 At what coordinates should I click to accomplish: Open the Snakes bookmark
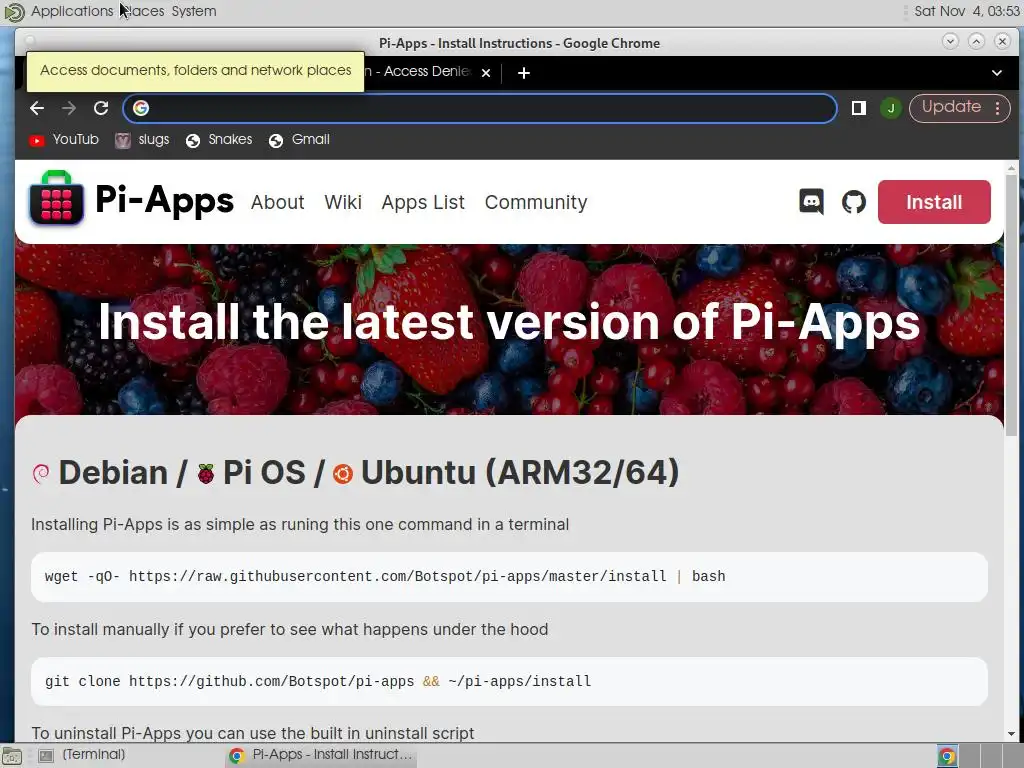[x=219, y=140]
